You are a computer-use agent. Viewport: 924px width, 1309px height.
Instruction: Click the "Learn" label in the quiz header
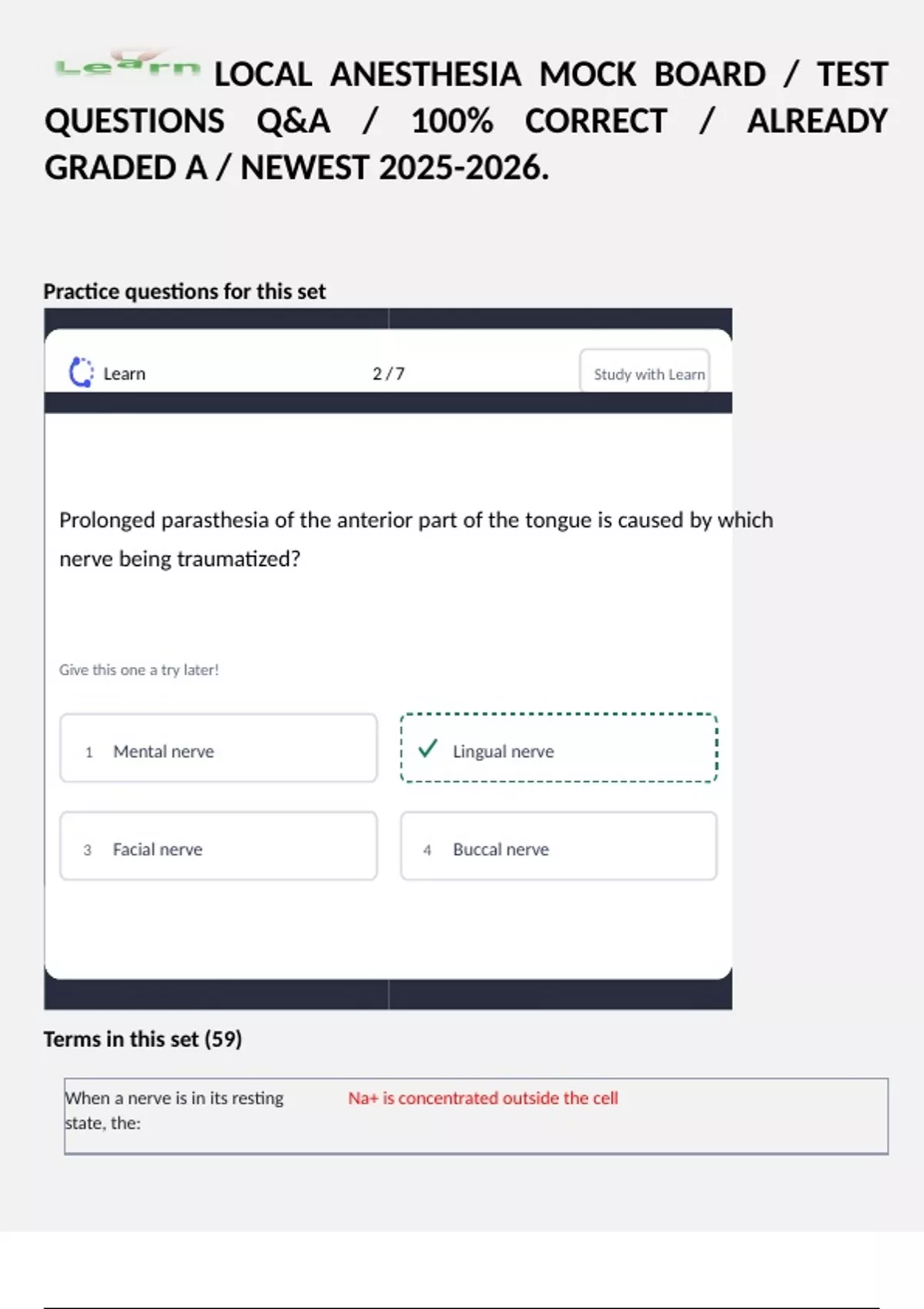pos(124,374)
